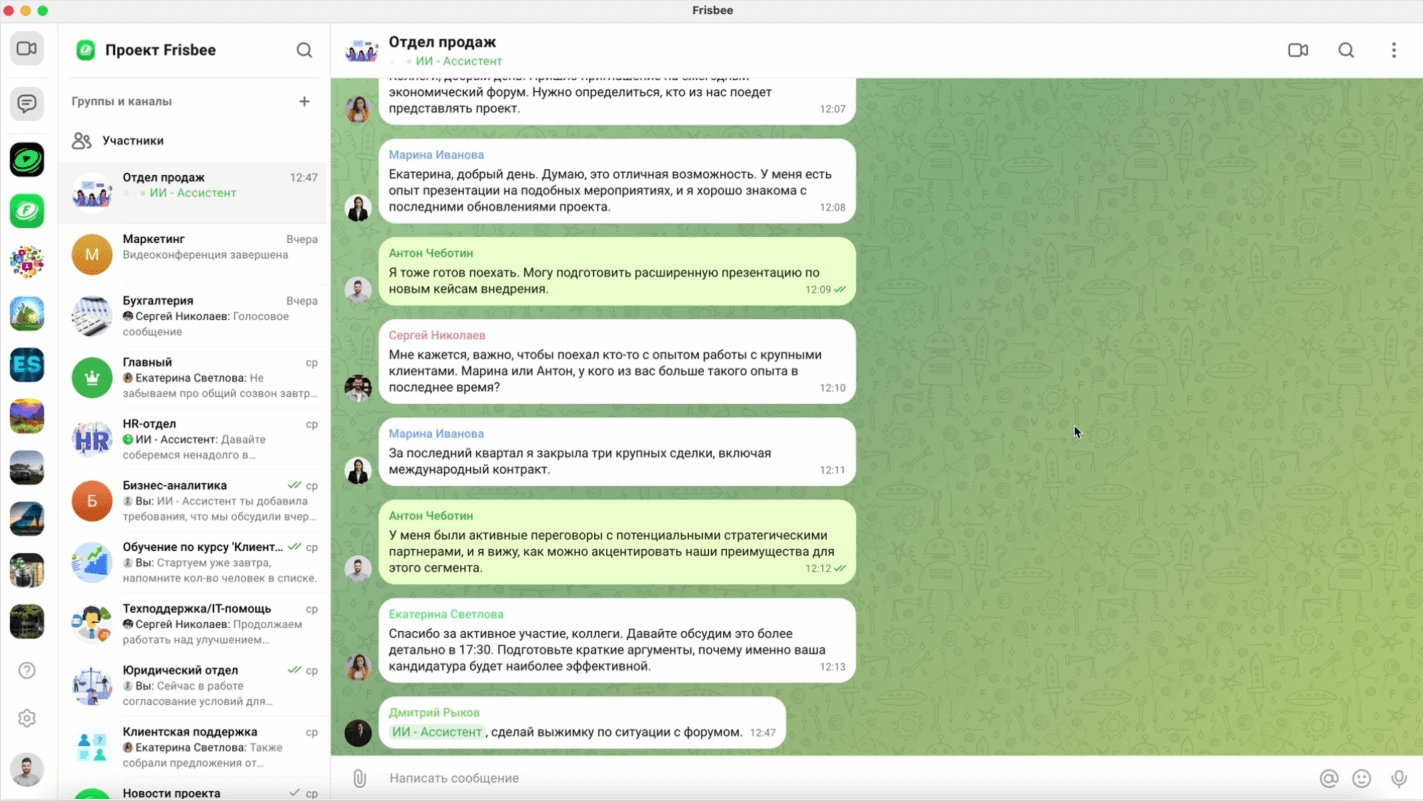Open the help question mark icon
The height and width of the screenshot is (801, 1423).
(x=27, y=670)
